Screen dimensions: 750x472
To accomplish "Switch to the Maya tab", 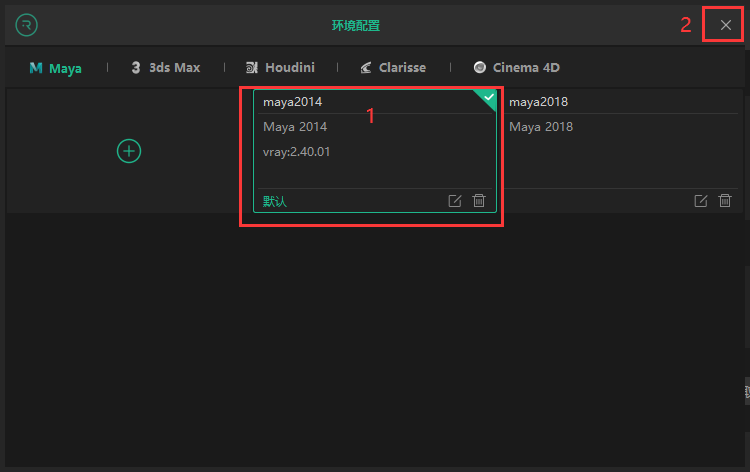I will (x=56, y=68).
